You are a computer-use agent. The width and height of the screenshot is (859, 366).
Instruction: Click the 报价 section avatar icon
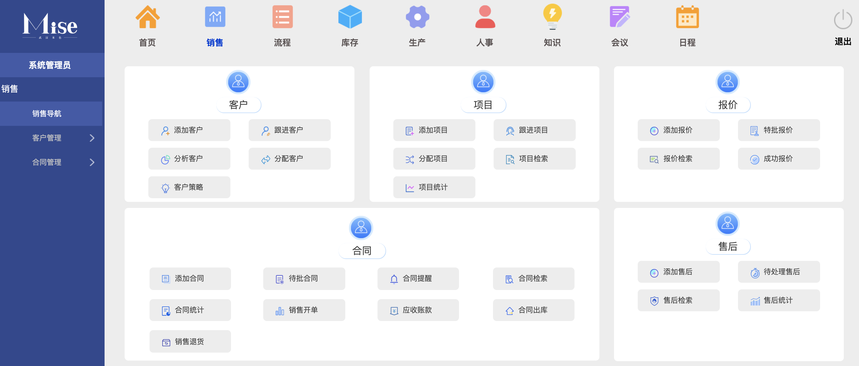pos(728,82)
